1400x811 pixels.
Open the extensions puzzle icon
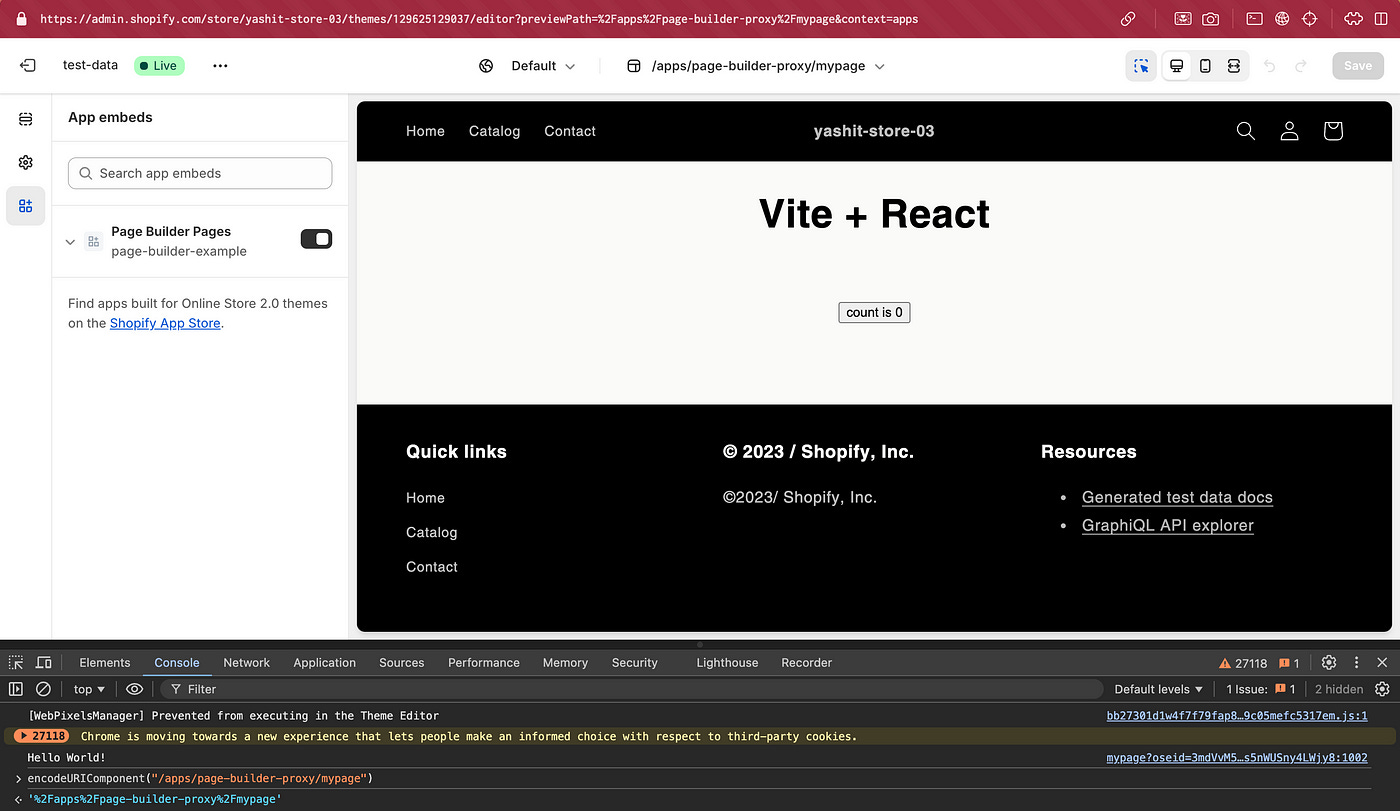pos(1353,19)
